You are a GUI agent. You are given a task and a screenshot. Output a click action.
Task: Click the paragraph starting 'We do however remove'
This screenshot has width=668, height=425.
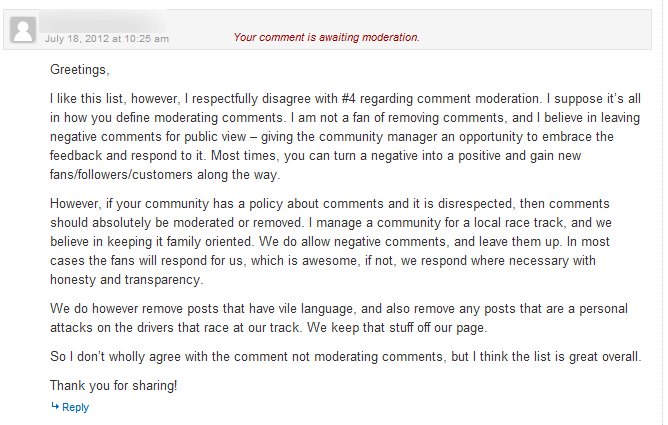coord(339,318)
